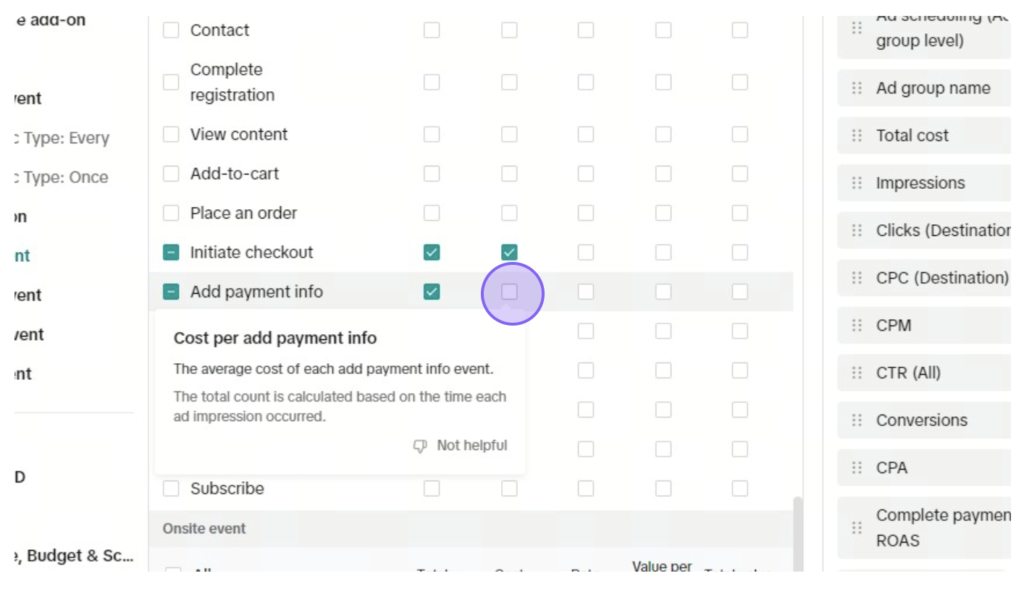Click the drag handle beside Total cost
1024x589 pixels.
coord(857,136)
